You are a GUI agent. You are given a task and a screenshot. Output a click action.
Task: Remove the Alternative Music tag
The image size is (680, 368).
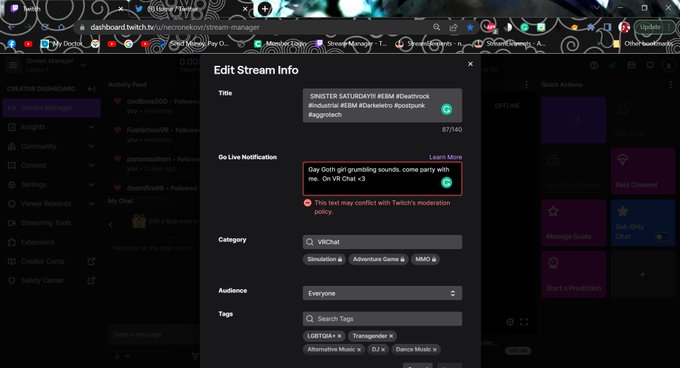[359, 349]
